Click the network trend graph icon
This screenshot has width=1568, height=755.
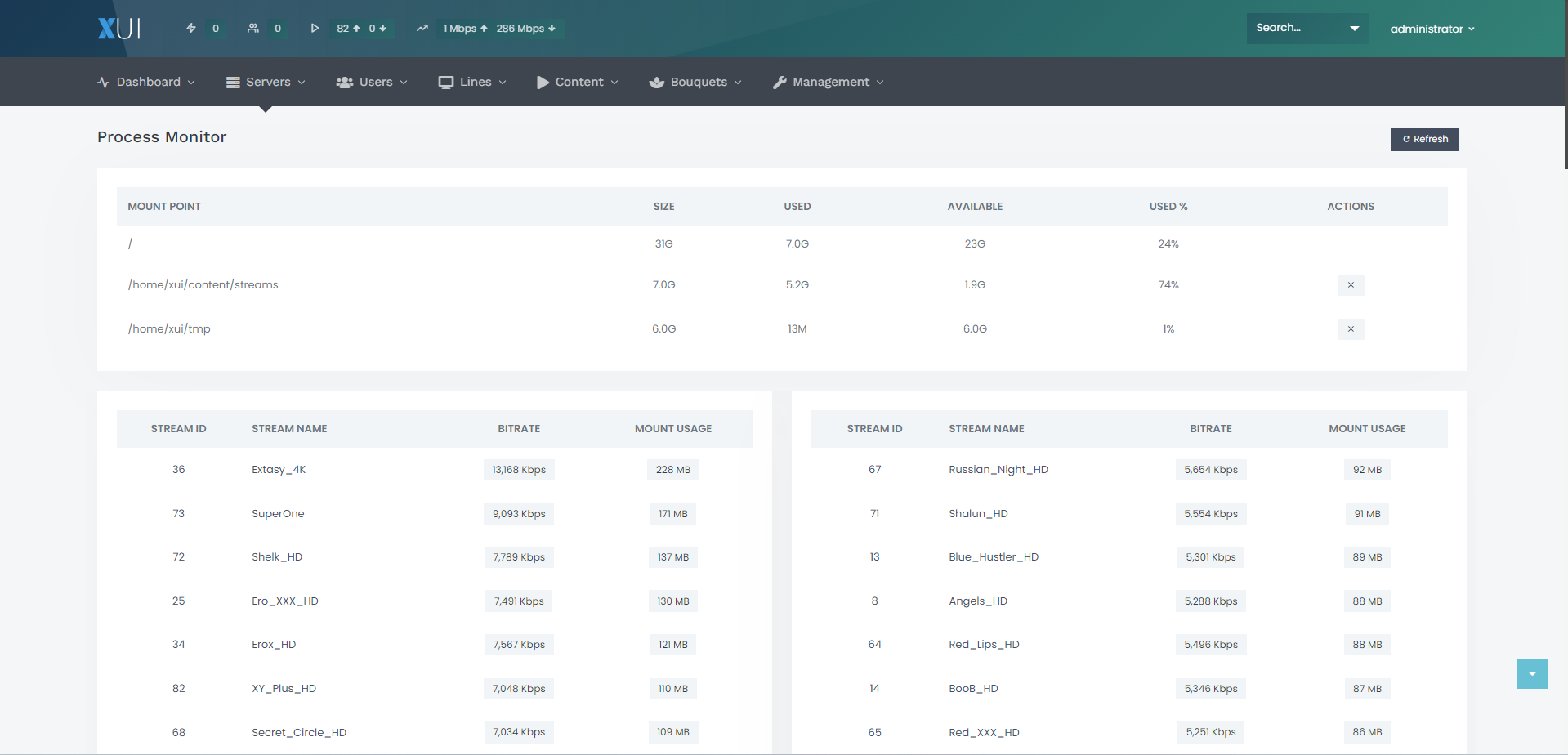click(422, 28)
